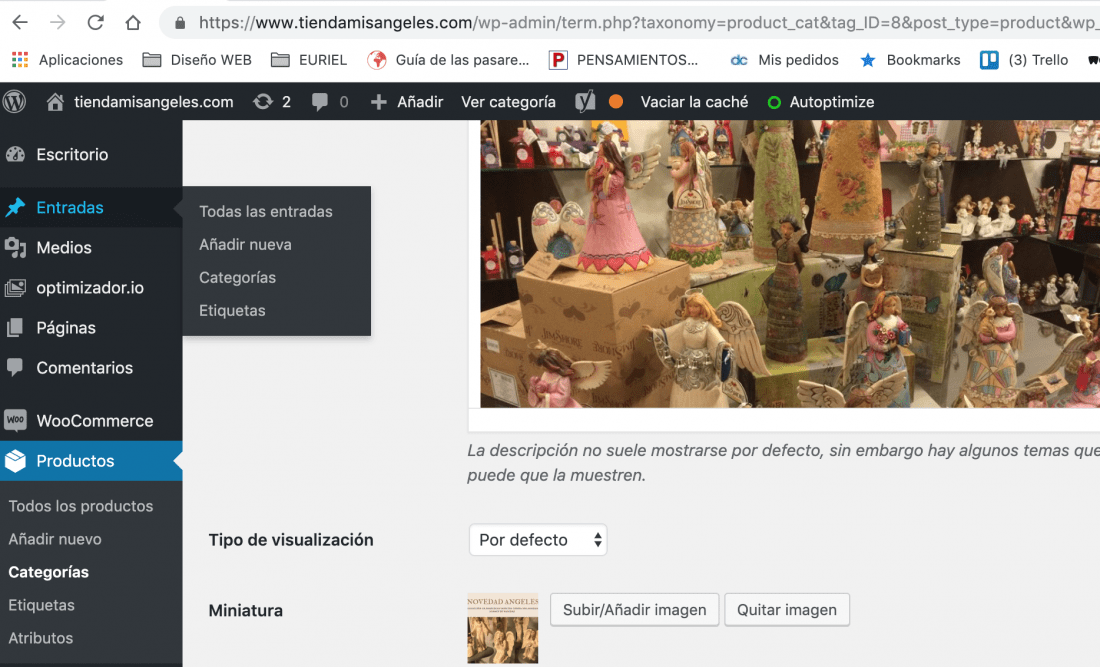
Task: Click the Páginas pages icon
Action: pos(15,328)
